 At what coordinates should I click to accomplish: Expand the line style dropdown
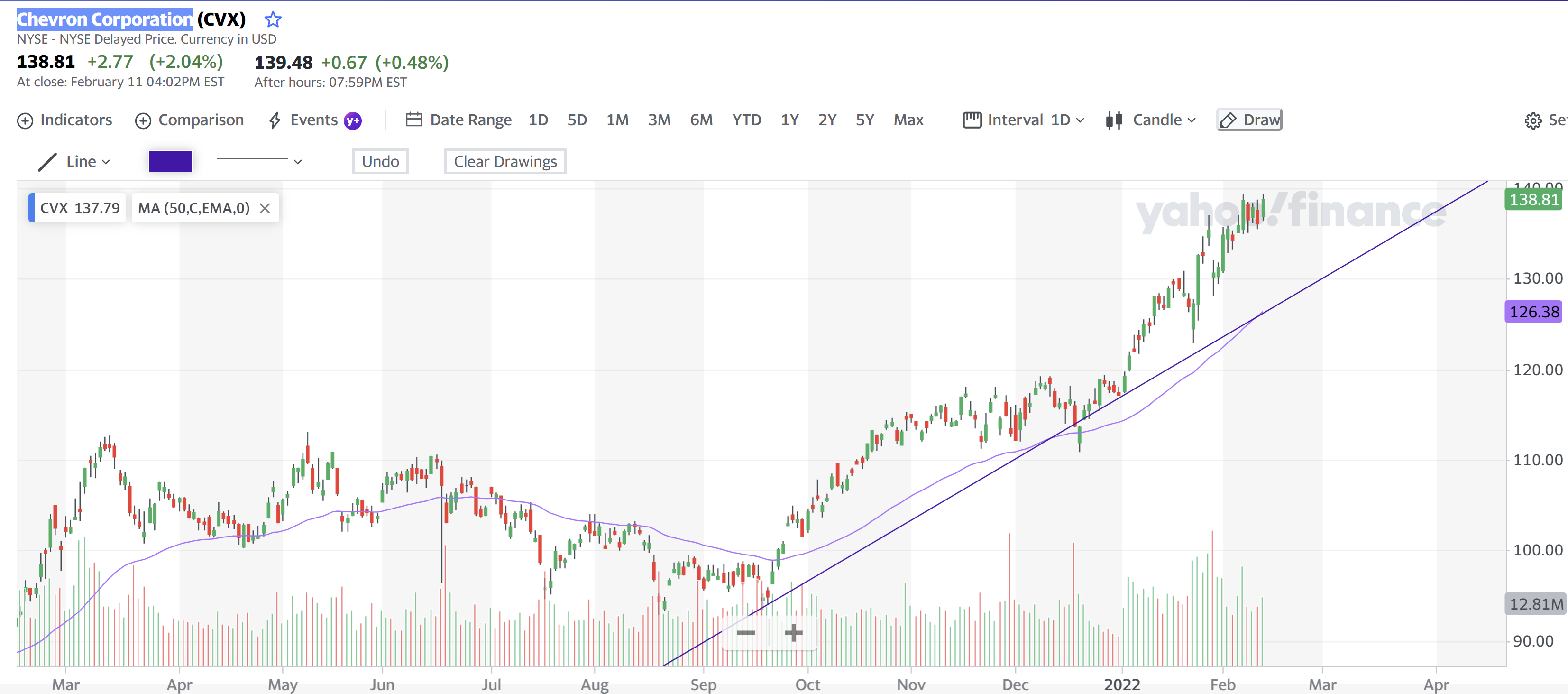point(259,161)
